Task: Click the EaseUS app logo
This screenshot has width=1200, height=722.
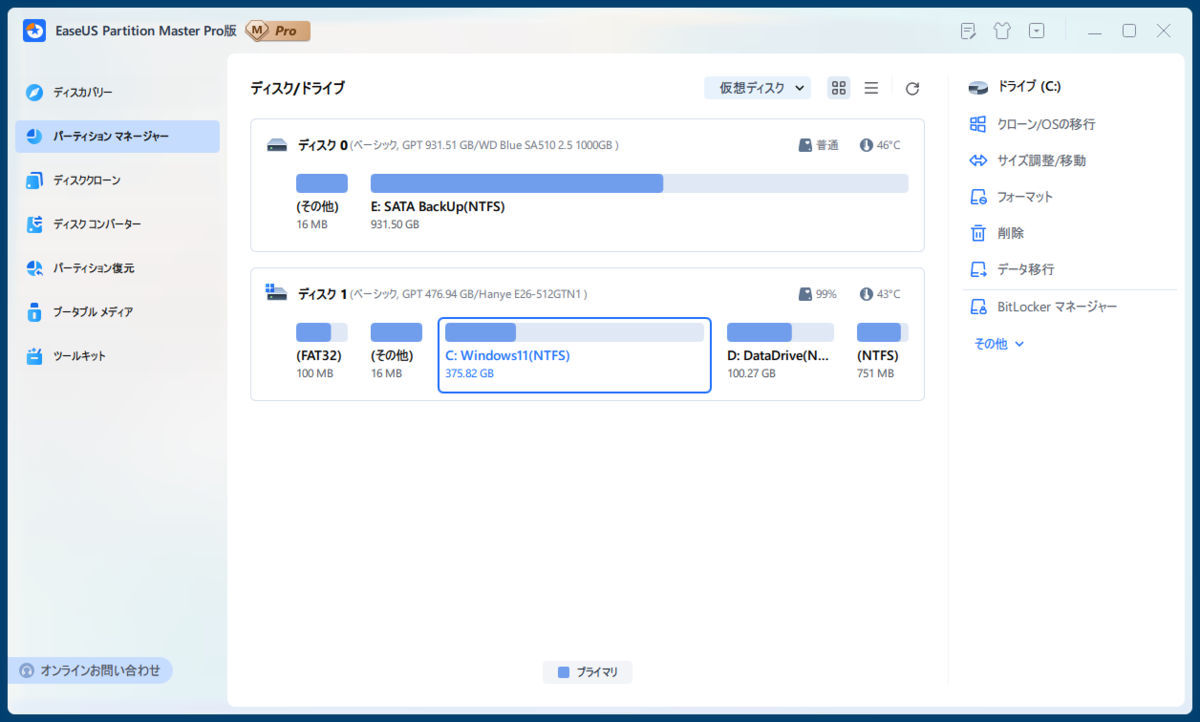Action: coord(34,31)
